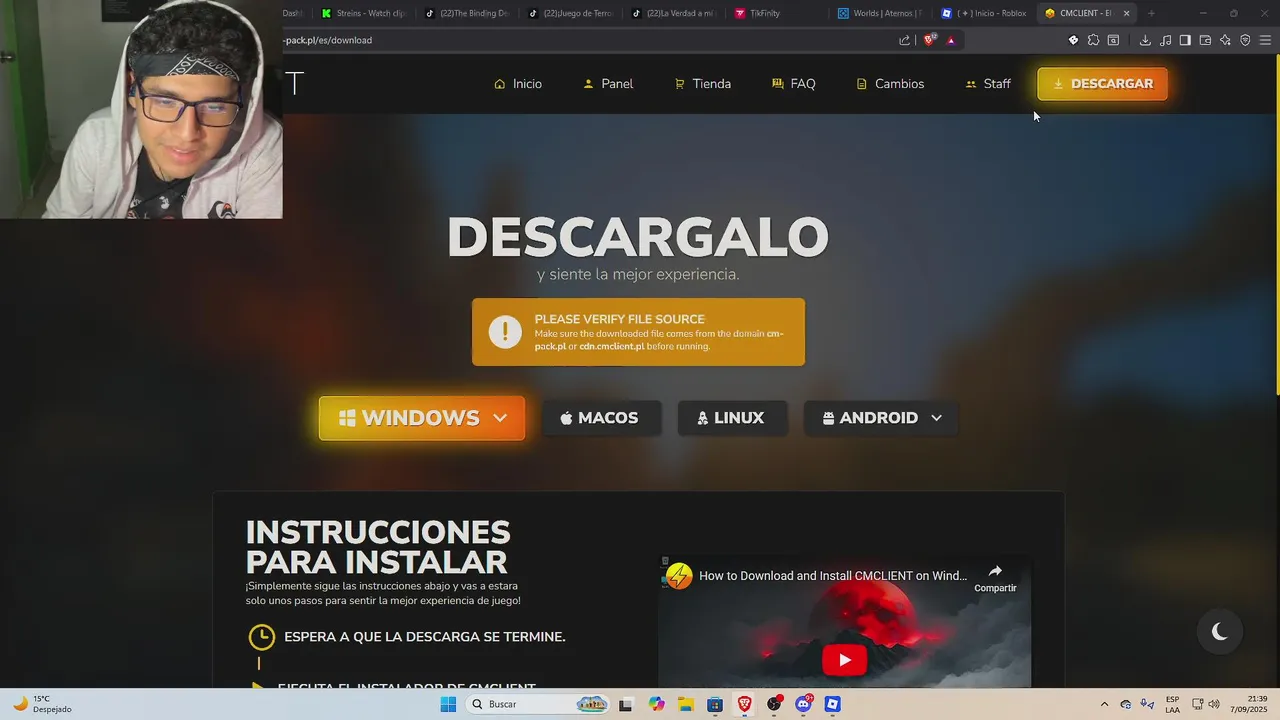Open Roblox from the taskbar
Image resolution: width=1280 pixels, height=720 pixels.
point(832,704)
